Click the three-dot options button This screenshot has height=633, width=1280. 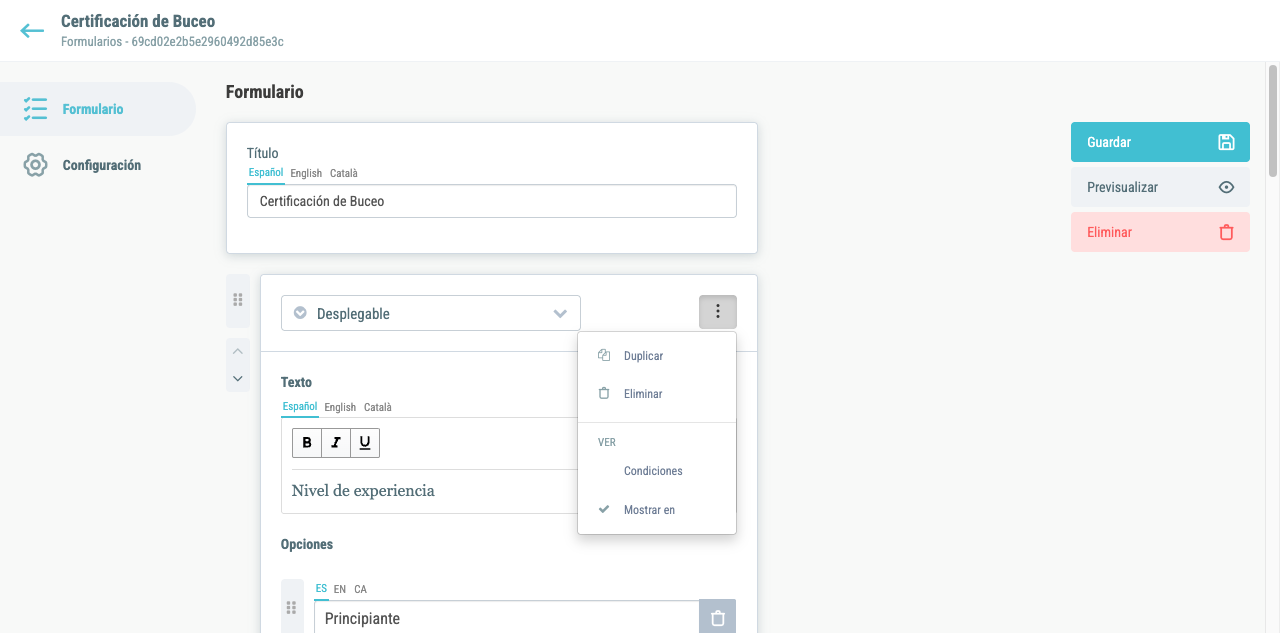point(718,312)
